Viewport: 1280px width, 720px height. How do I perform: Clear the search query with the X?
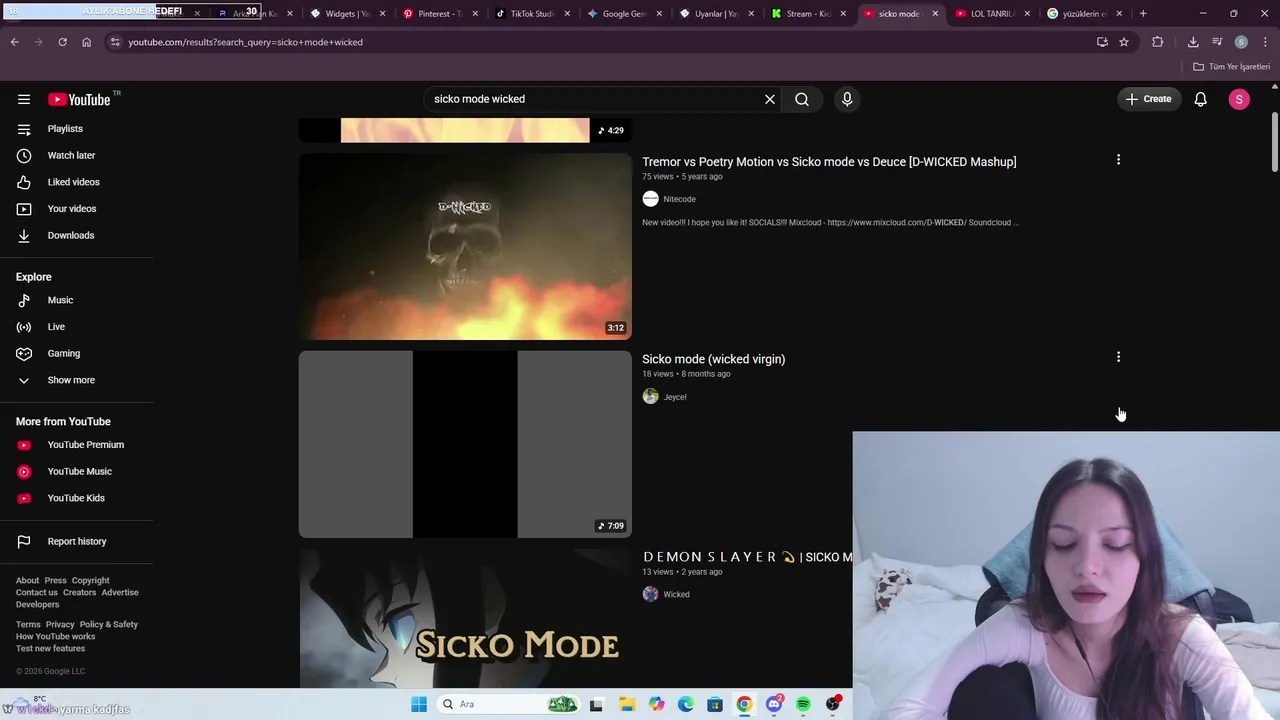(x=770, y=99)
